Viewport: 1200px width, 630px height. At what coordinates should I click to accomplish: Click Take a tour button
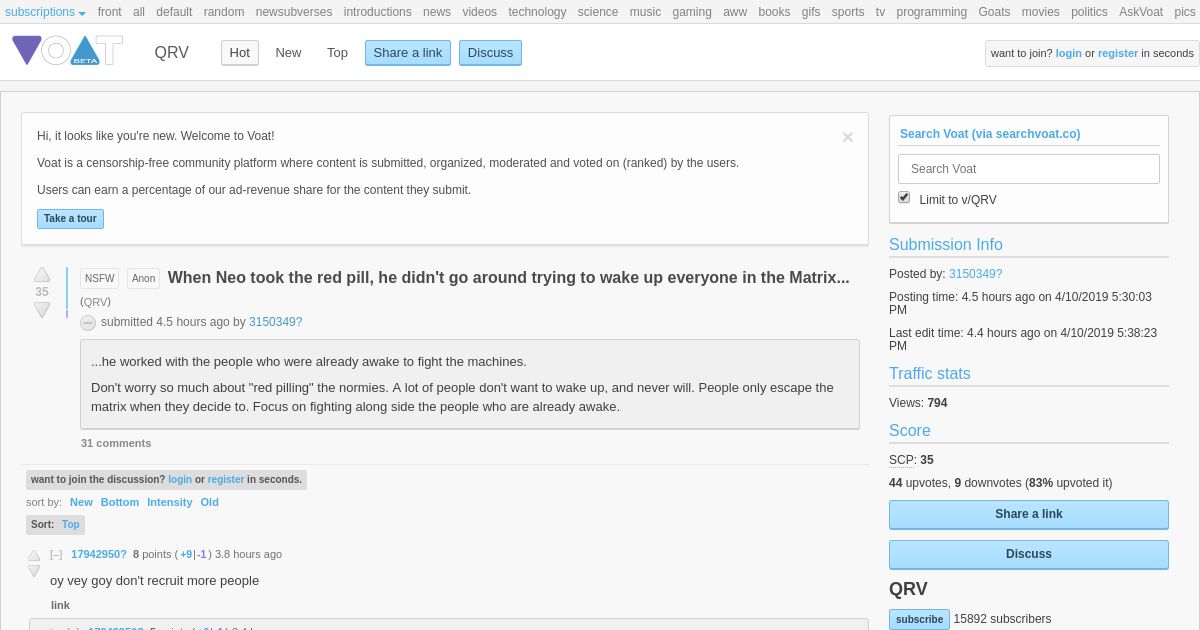pyautogui.click(x=70, y=219)
